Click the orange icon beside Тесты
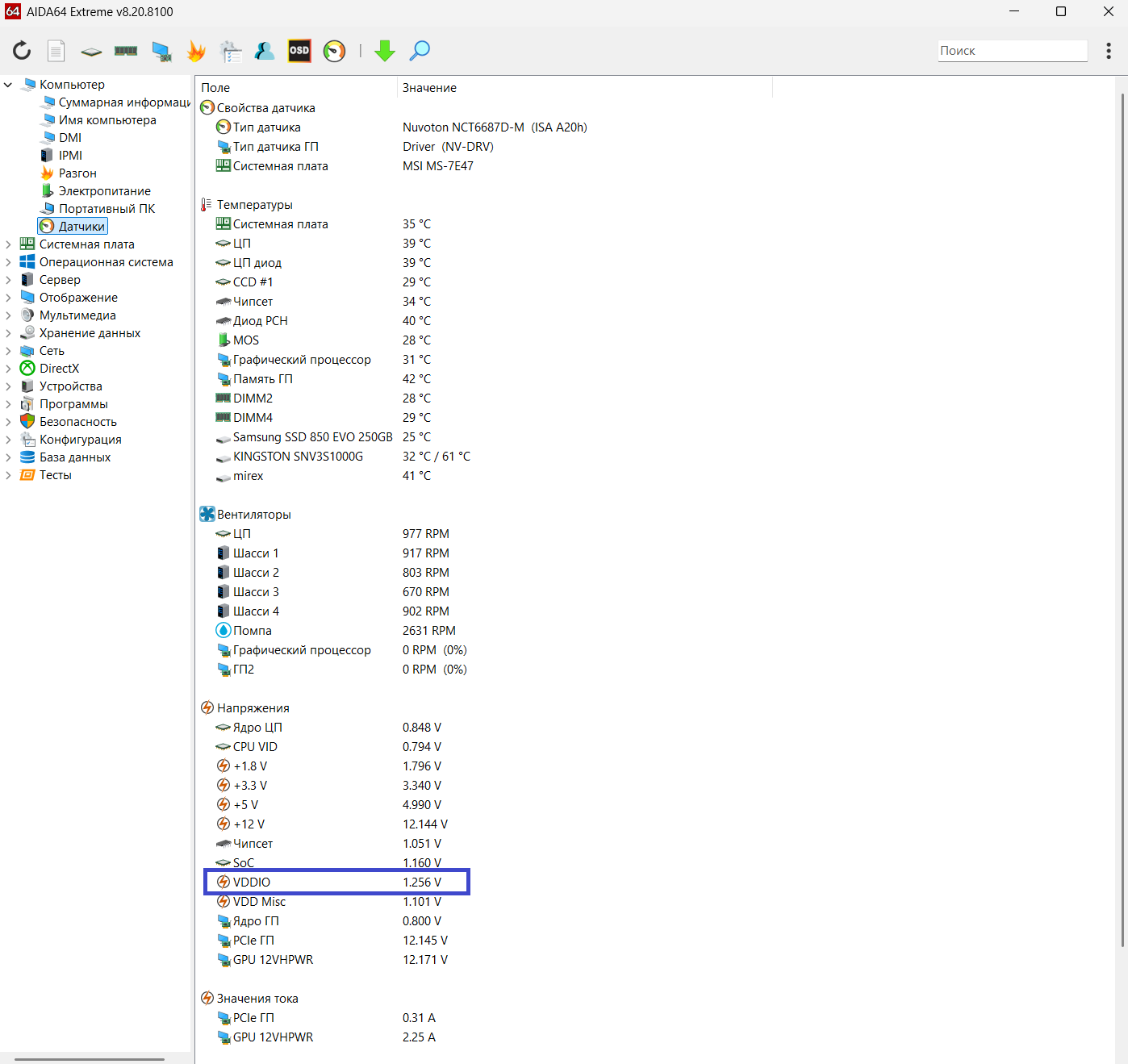 tap(27, 475)
